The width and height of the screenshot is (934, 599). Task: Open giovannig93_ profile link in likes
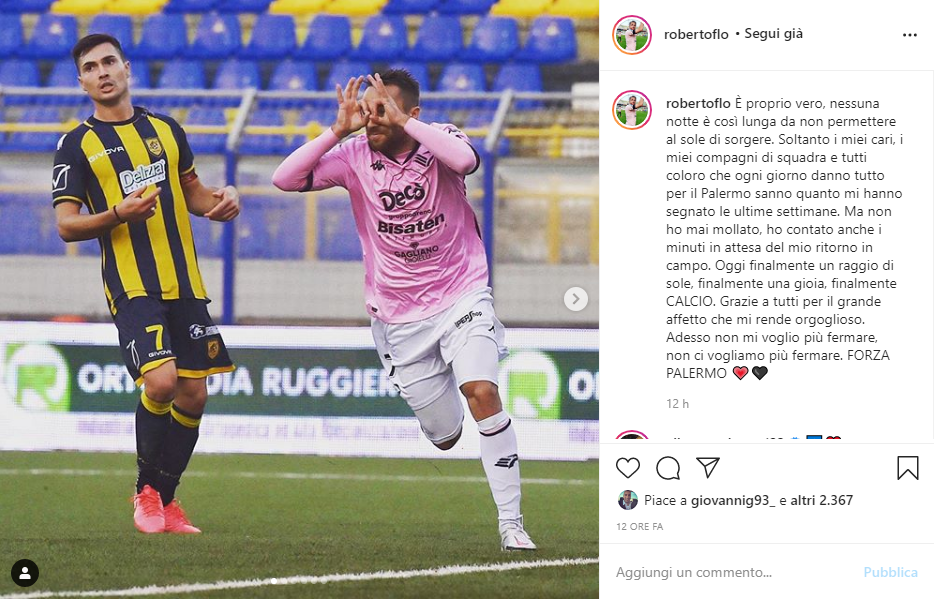tap(733, 500)
